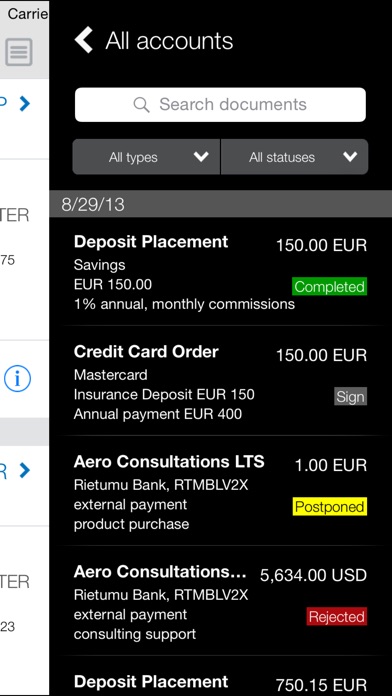The width and height of the screenshot is (392, 696).
Task: Open the Deposit Placement 150.00 EUR document
Action: [221, 272]
